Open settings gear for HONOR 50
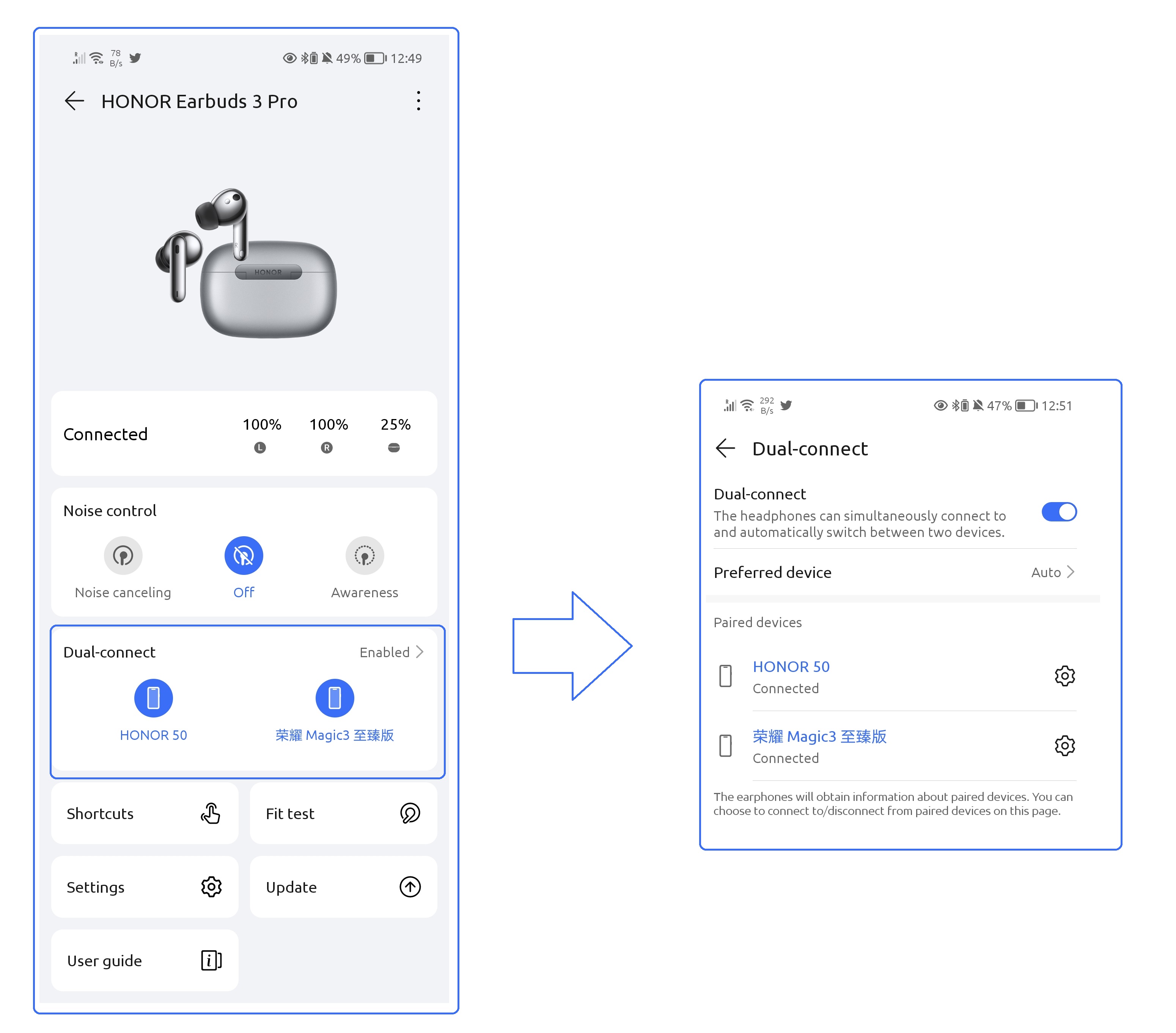1176x1033 pixels. point(1064,676)
